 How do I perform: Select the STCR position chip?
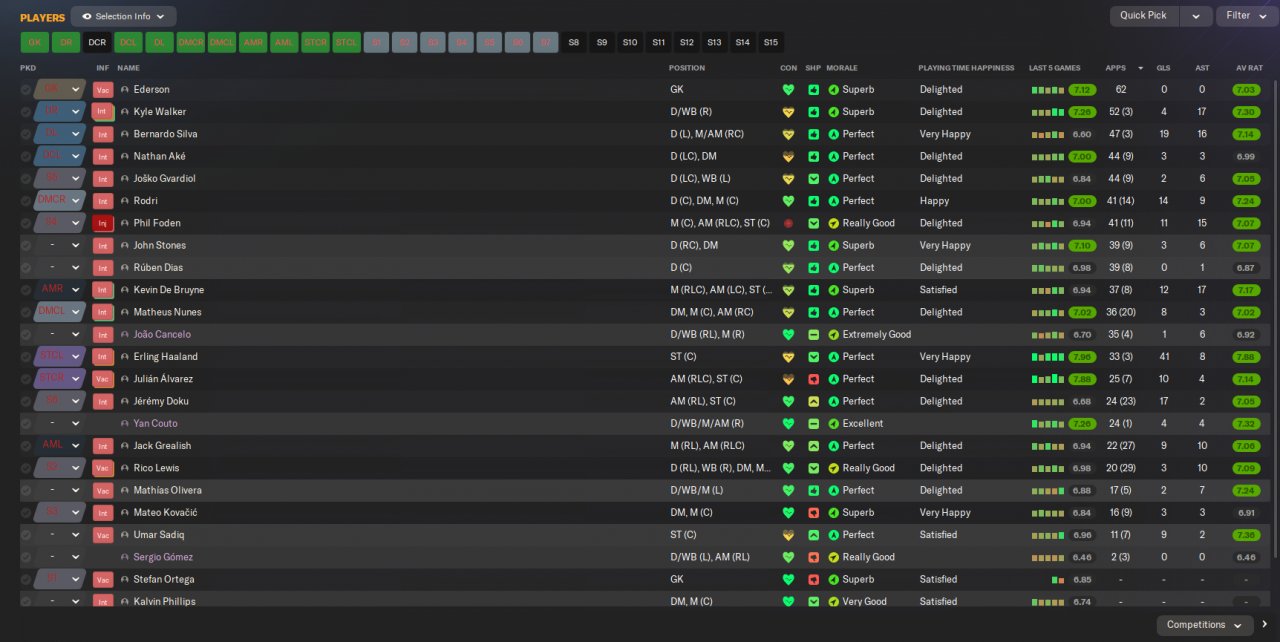315,43
